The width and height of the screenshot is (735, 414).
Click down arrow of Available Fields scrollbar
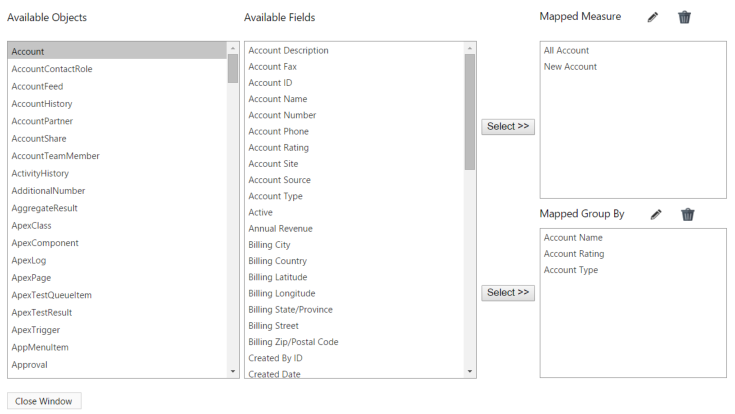[x=470, y=371]
